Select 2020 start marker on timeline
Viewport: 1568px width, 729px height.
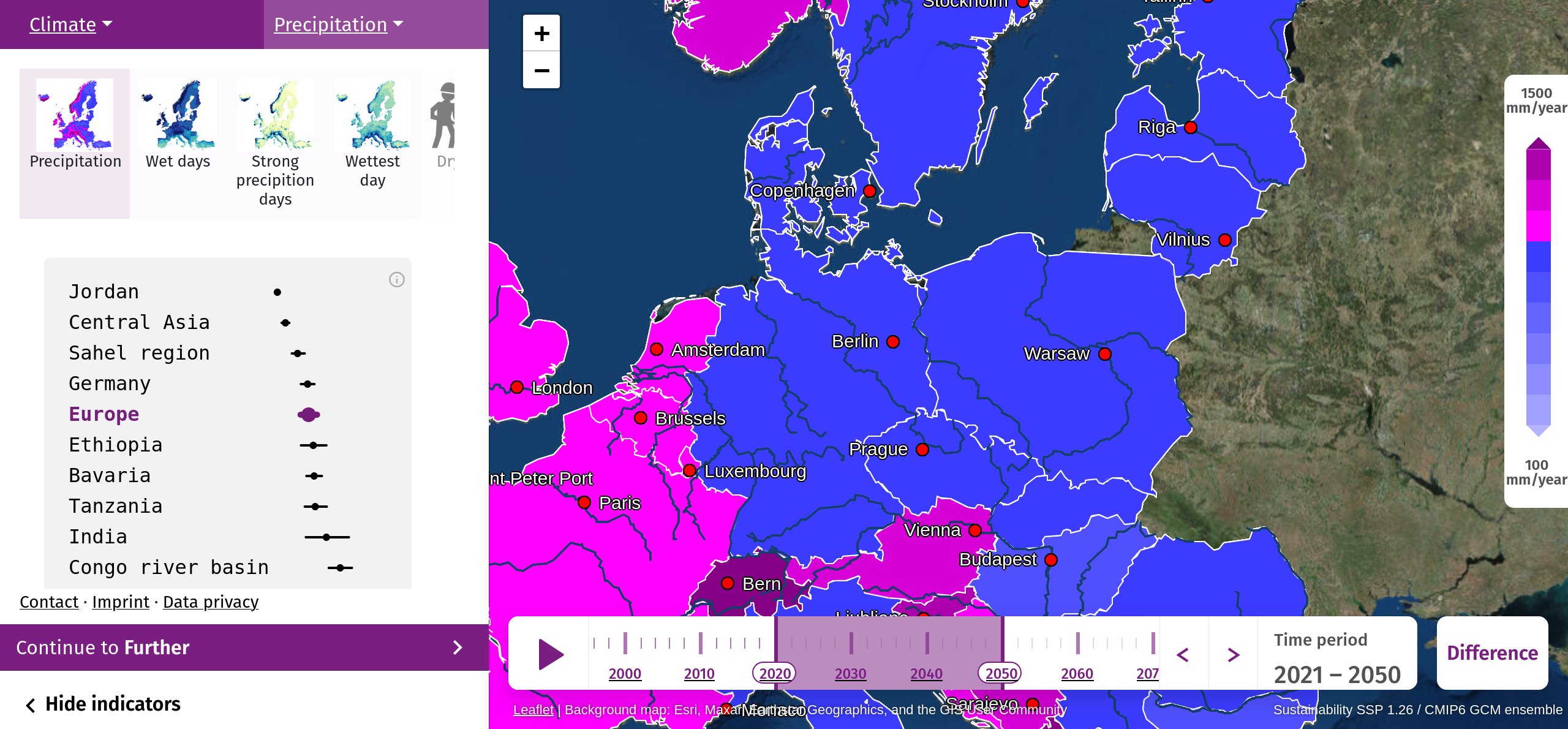pyautogui.click(x=775, y=673)
